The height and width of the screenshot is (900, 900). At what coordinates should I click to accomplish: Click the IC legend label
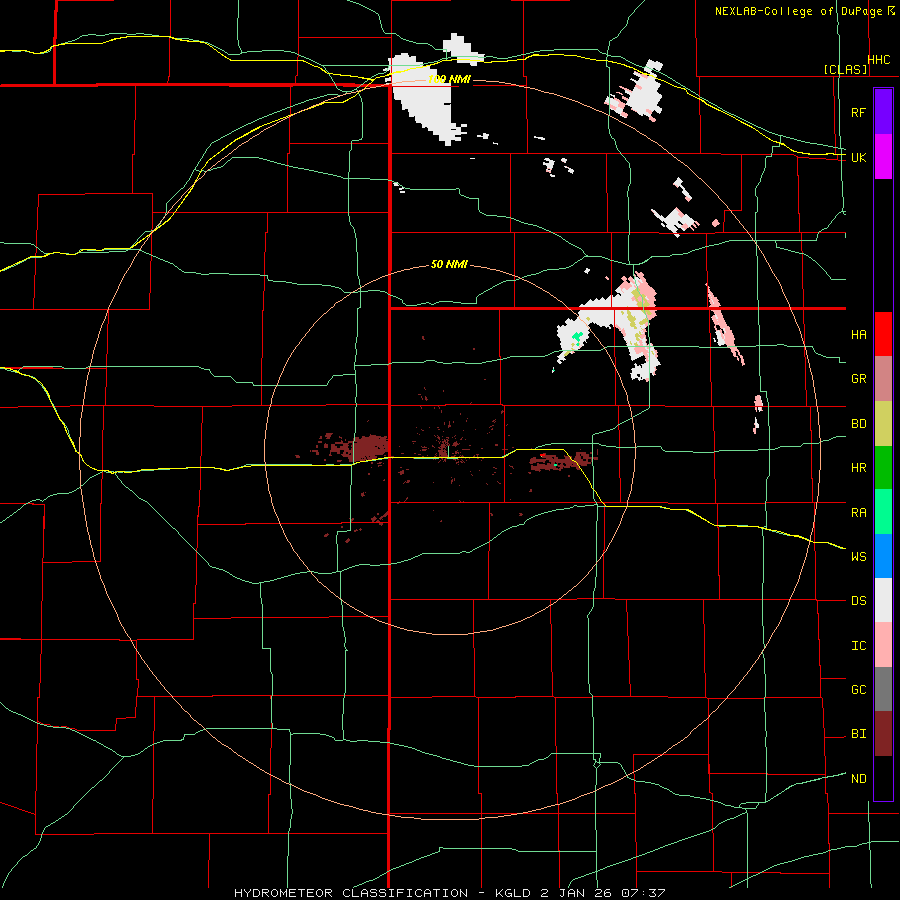coord(858,646)
